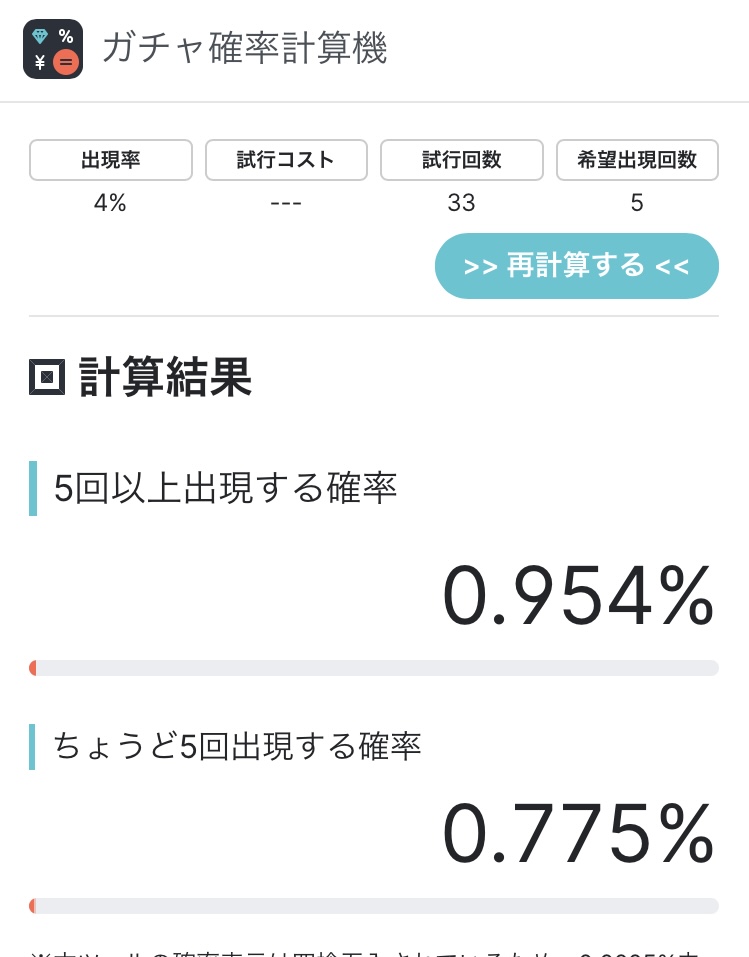
Task: Click the progress bar under 0.775%
Action: pyautogui.click(x=374, y=906)
